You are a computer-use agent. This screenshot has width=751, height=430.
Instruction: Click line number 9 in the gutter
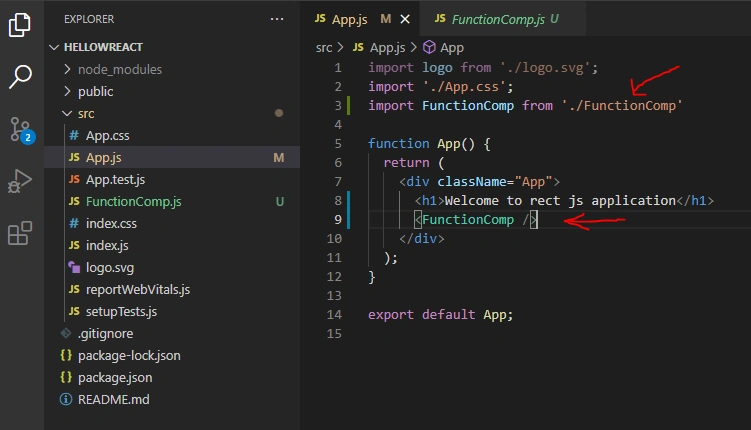point(338,219)
